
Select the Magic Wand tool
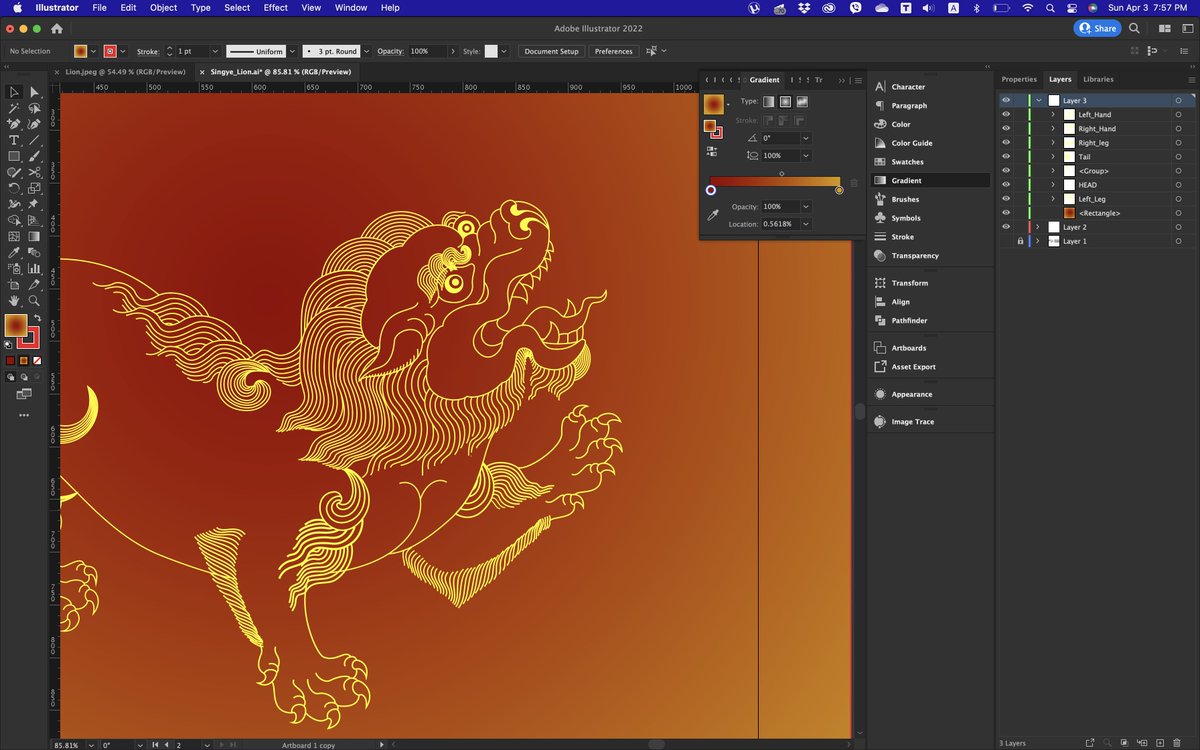tap(14, 108)
